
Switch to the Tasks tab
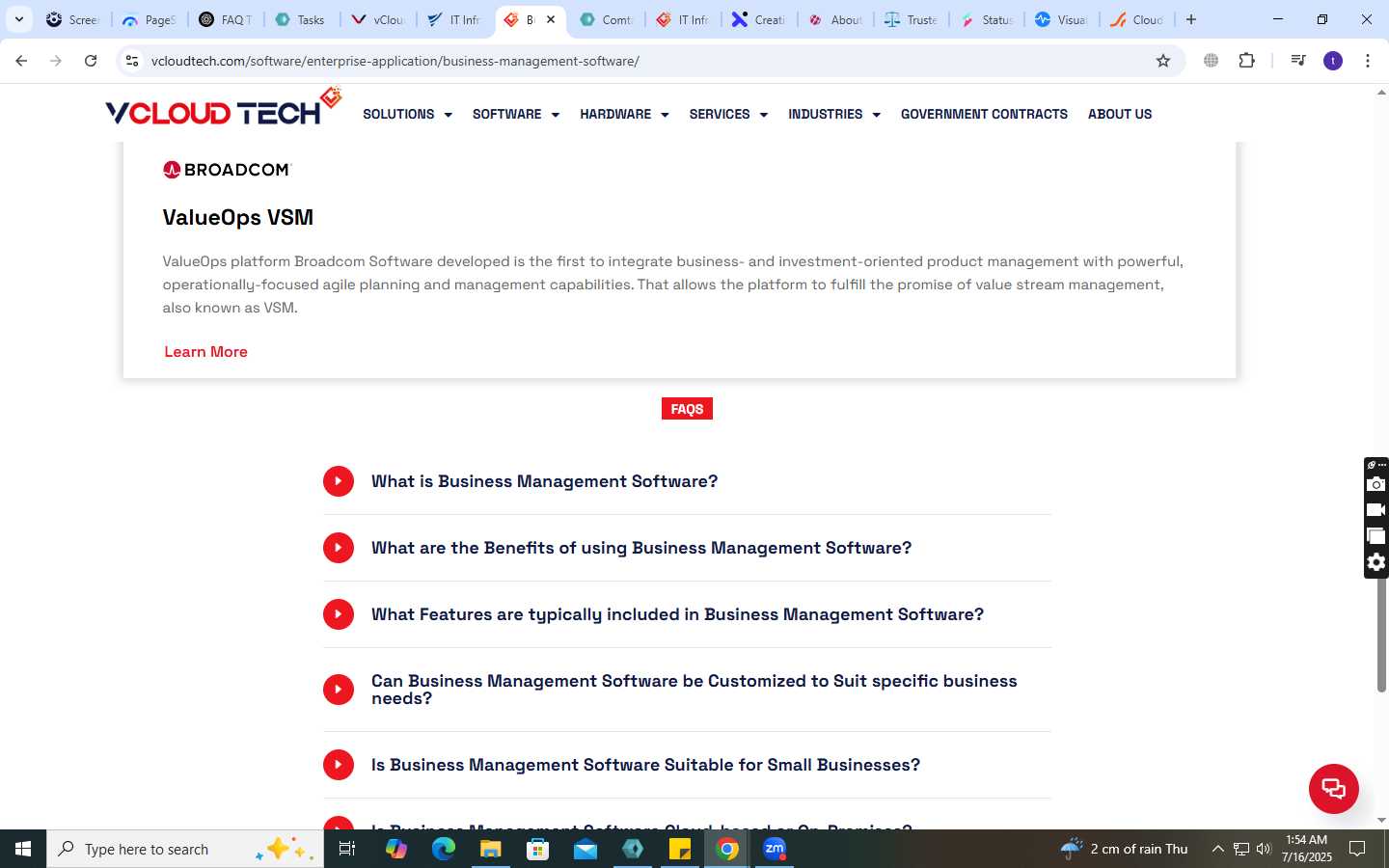301,19
